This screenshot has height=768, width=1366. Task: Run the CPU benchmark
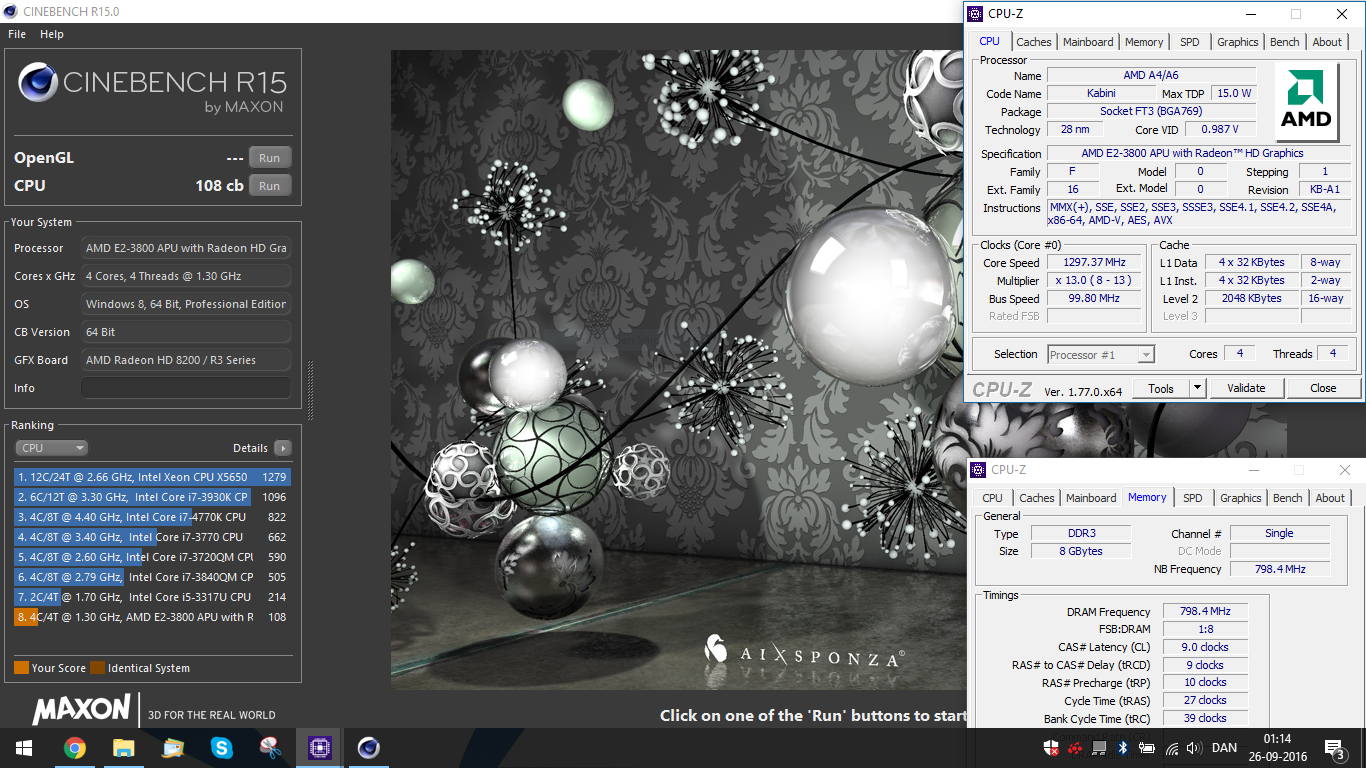270,186
